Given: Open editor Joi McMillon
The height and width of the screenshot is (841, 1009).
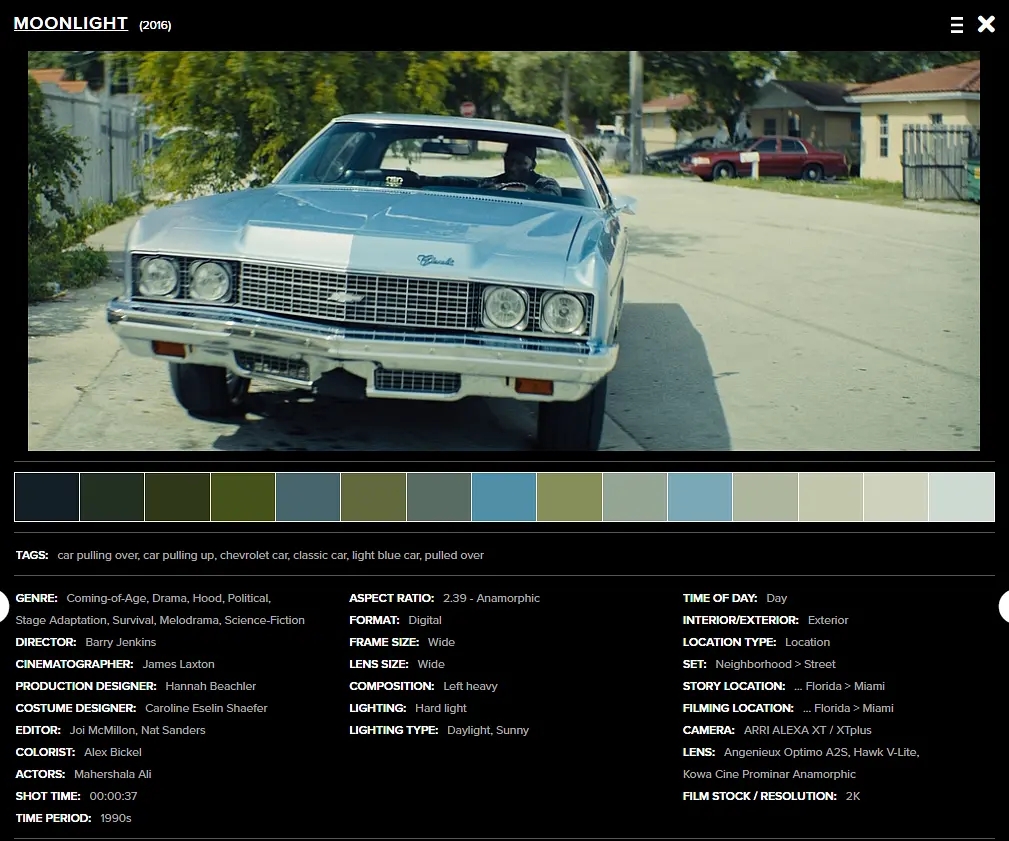Looking at the screenshot, I should tap(102, 730).
